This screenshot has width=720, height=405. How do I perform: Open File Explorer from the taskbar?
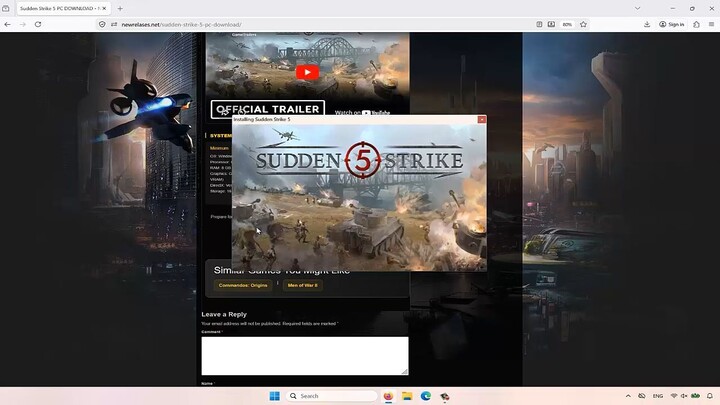pyautogui.click(x=407, y=396)
